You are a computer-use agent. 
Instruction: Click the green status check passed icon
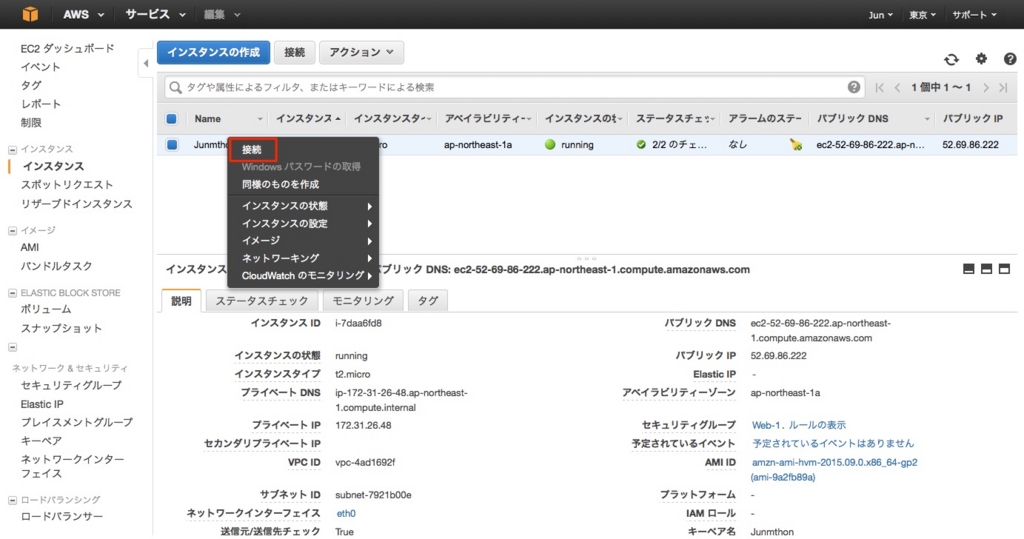[641, 144]
